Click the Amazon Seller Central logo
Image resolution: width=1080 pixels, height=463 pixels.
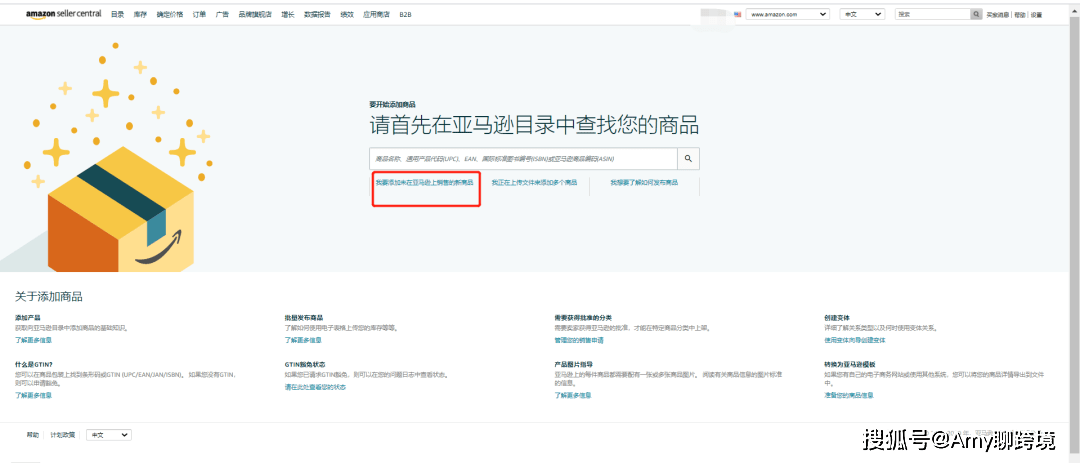click(x=65, y=14)
